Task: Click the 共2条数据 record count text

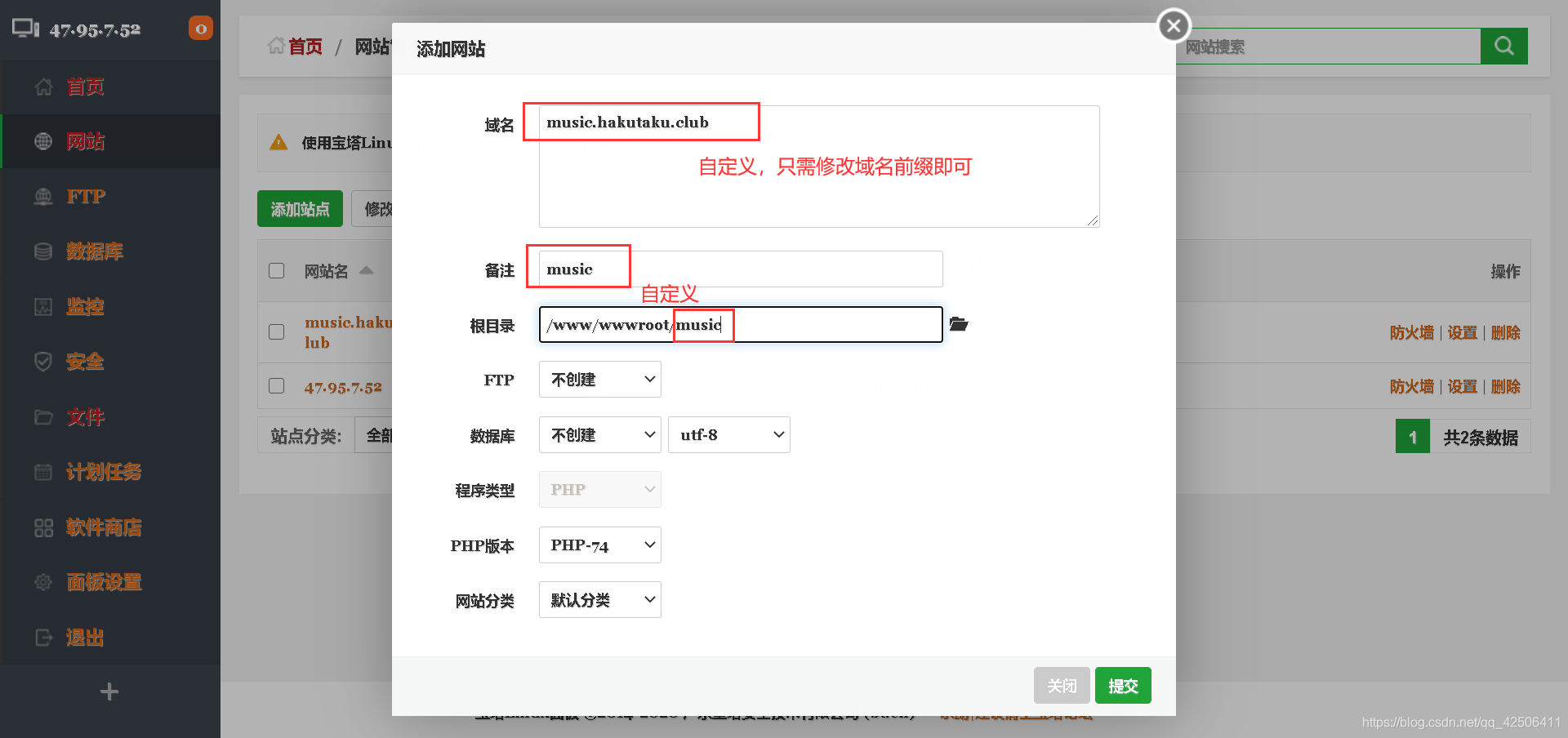Action: click(1480, 438)
